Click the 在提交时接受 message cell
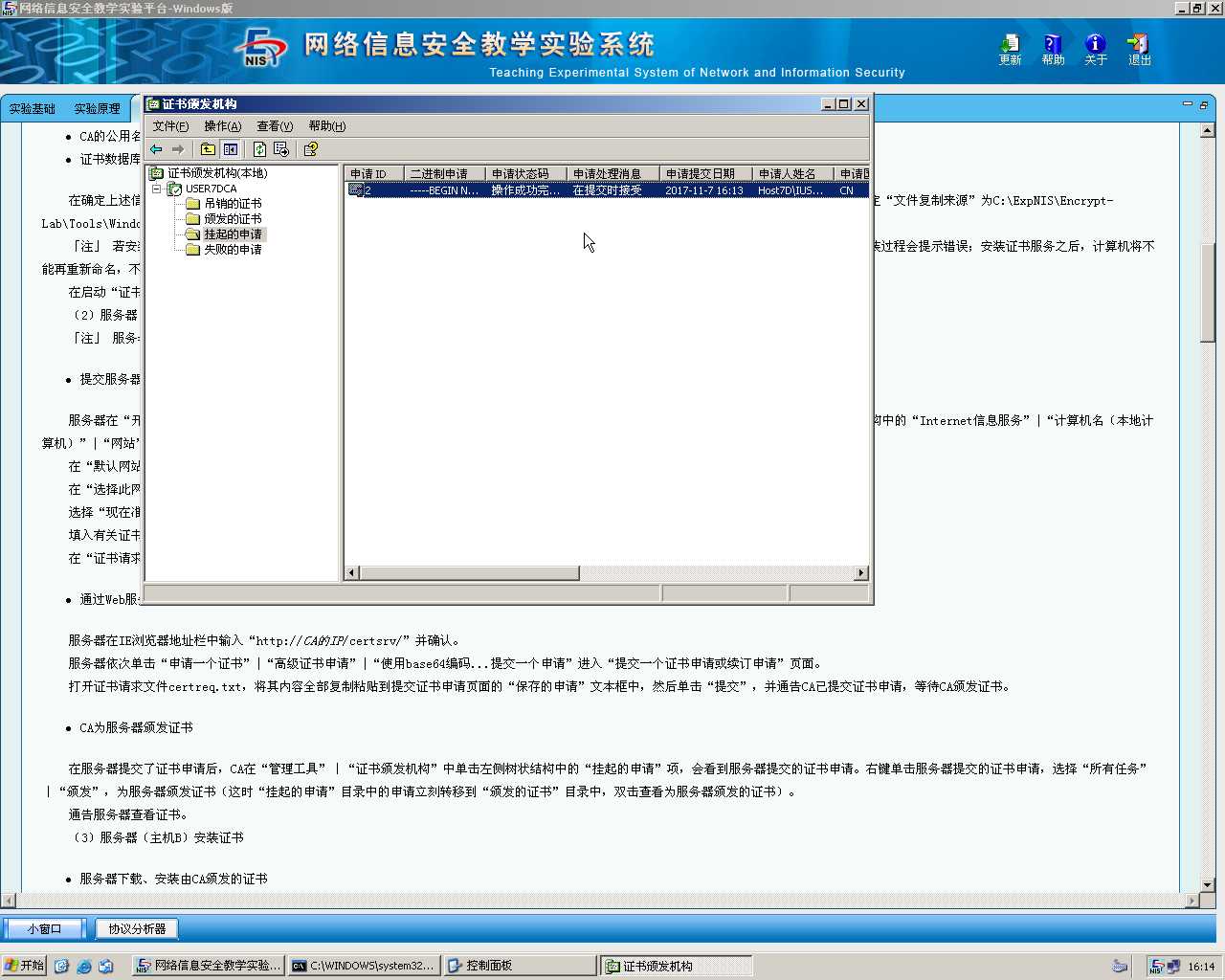The height and width of the screenshot is (980, 1225). pos(607,190)
